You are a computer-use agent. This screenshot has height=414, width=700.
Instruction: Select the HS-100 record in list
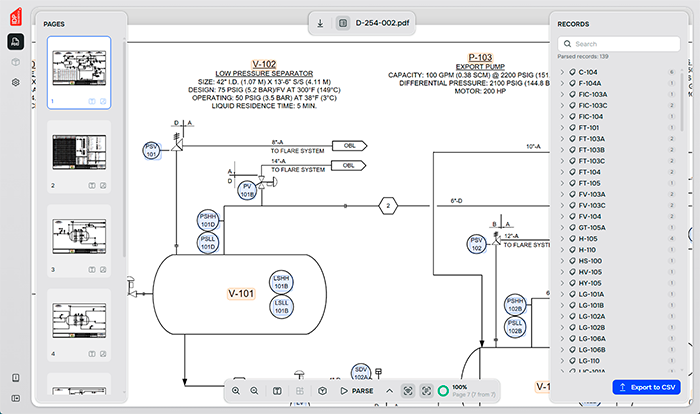pos(589,260)
